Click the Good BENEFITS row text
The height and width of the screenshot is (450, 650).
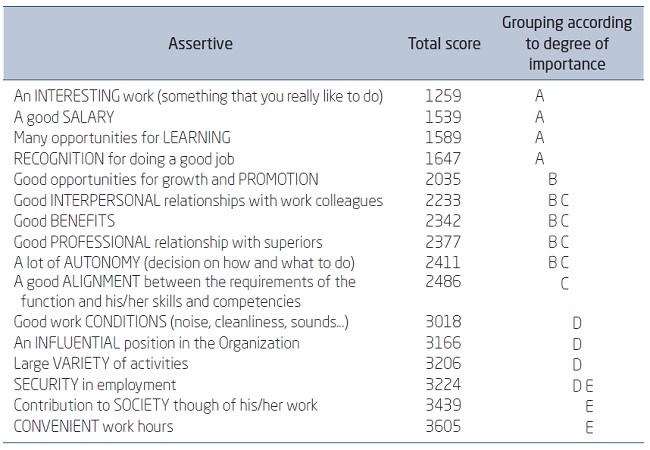click(x=64, y=221)
